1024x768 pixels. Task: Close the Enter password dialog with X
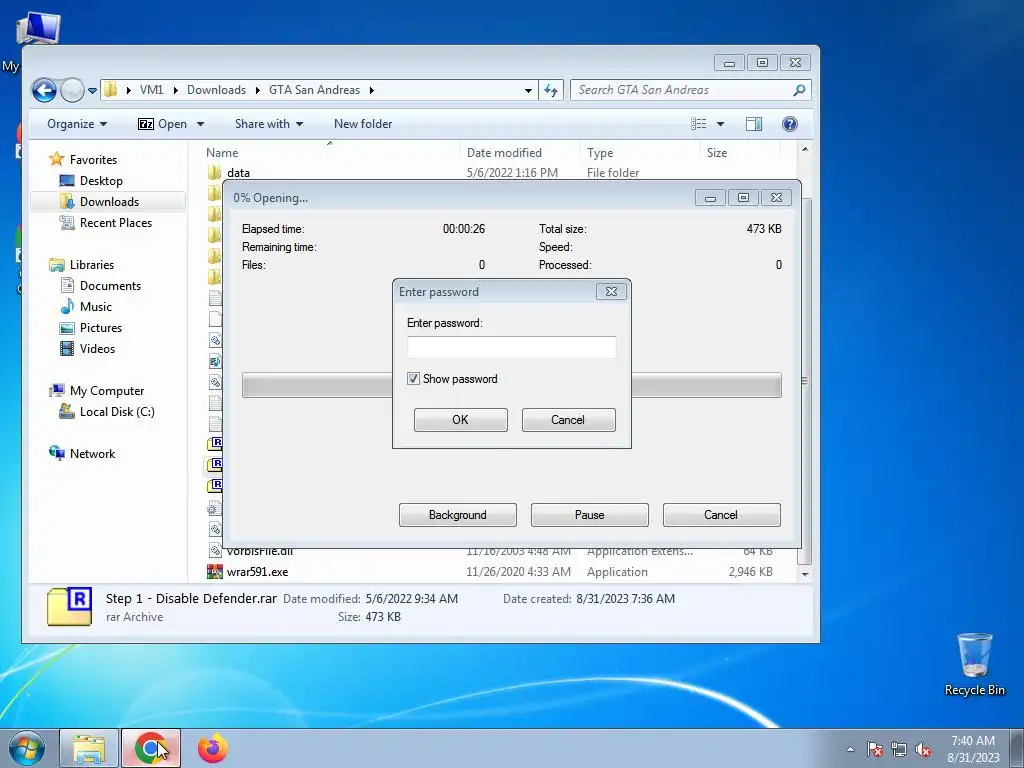[x=611, y=292]
